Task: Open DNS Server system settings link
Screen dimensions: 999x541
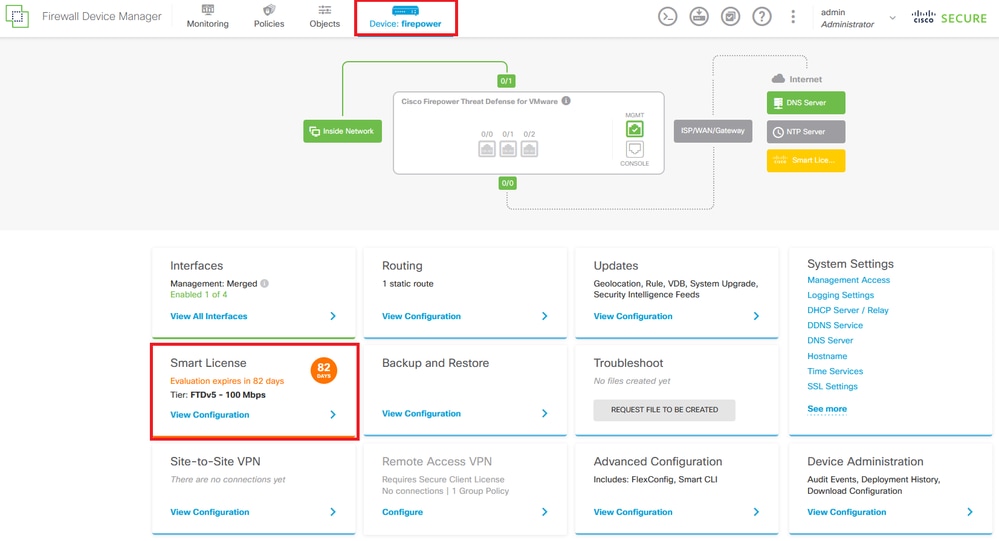Action: [x=830, y=340]
